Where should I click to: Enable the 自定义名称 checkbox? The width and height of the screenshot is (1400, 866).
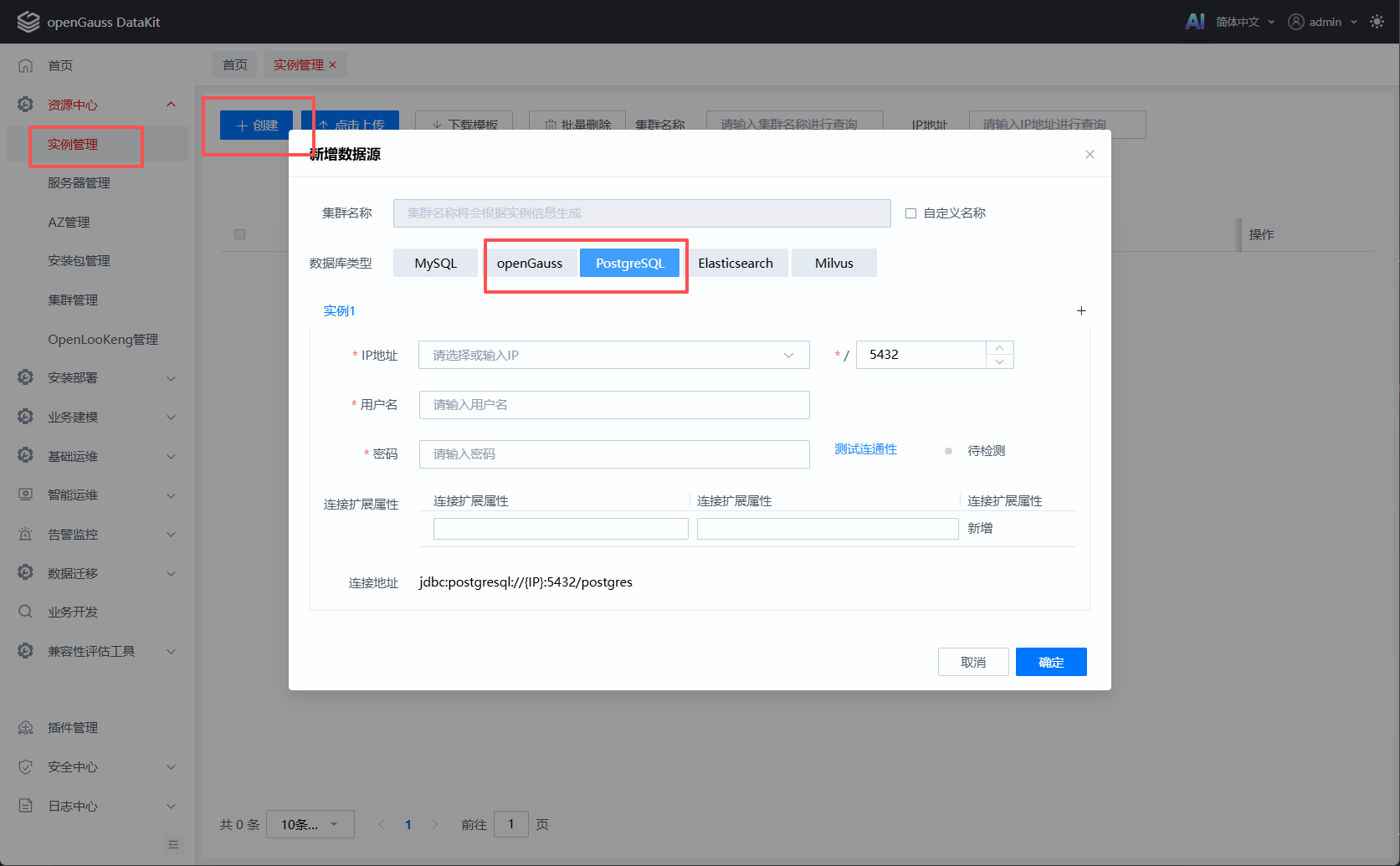pos(910,213)
